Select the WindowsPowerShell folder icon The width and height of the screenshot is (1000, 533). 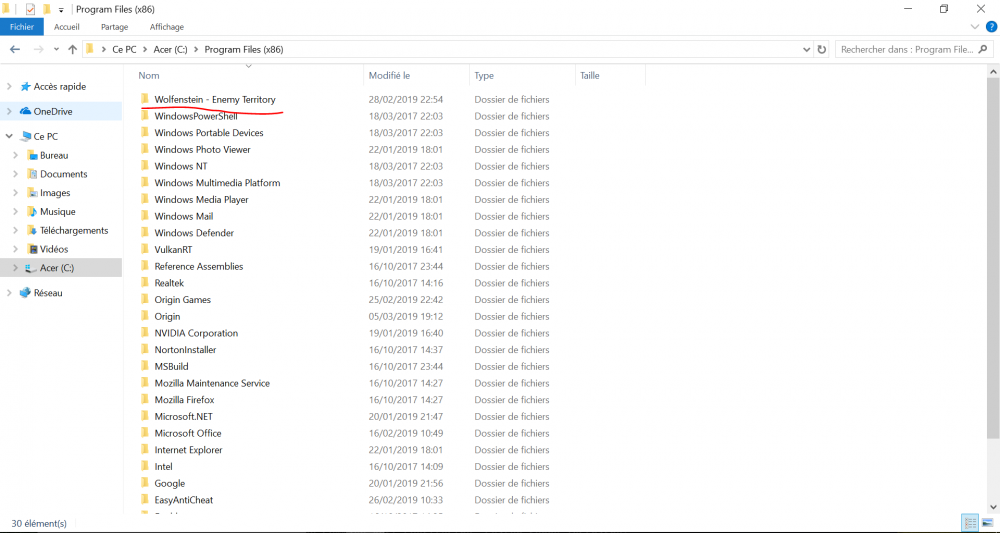tap(145, 116)
